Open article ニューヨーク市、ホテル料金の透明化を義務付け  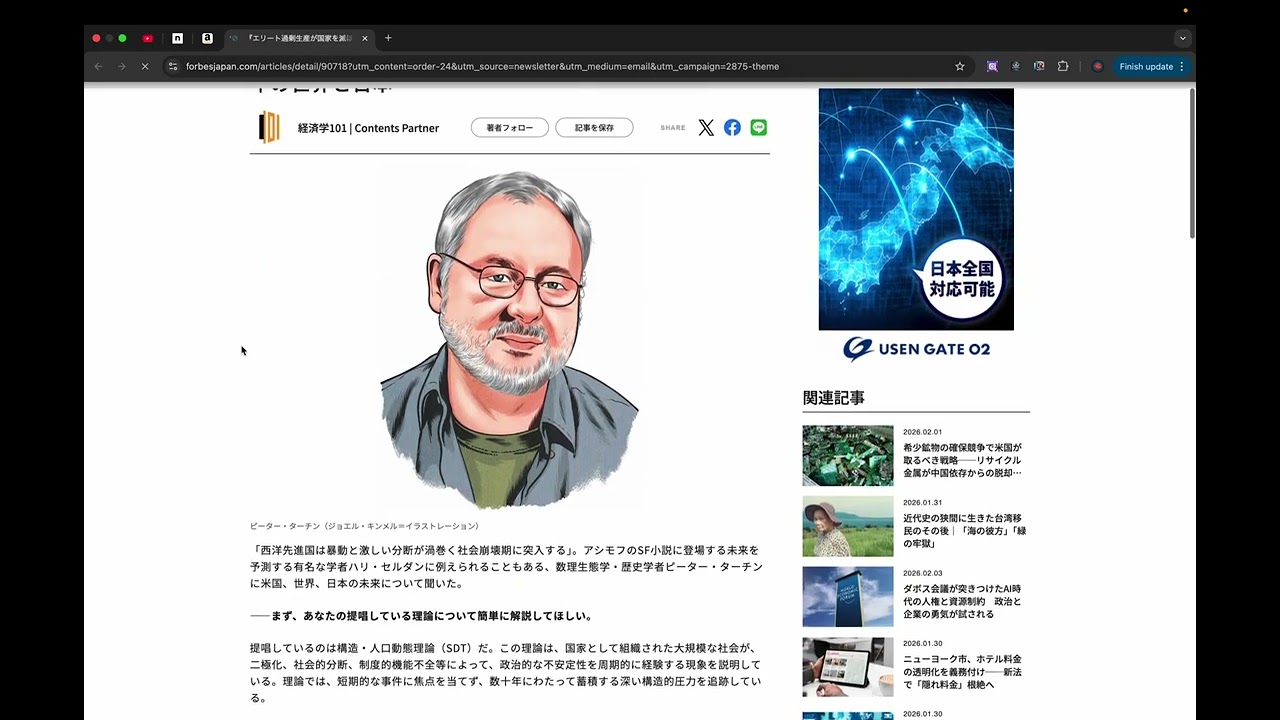pos(962,672)
